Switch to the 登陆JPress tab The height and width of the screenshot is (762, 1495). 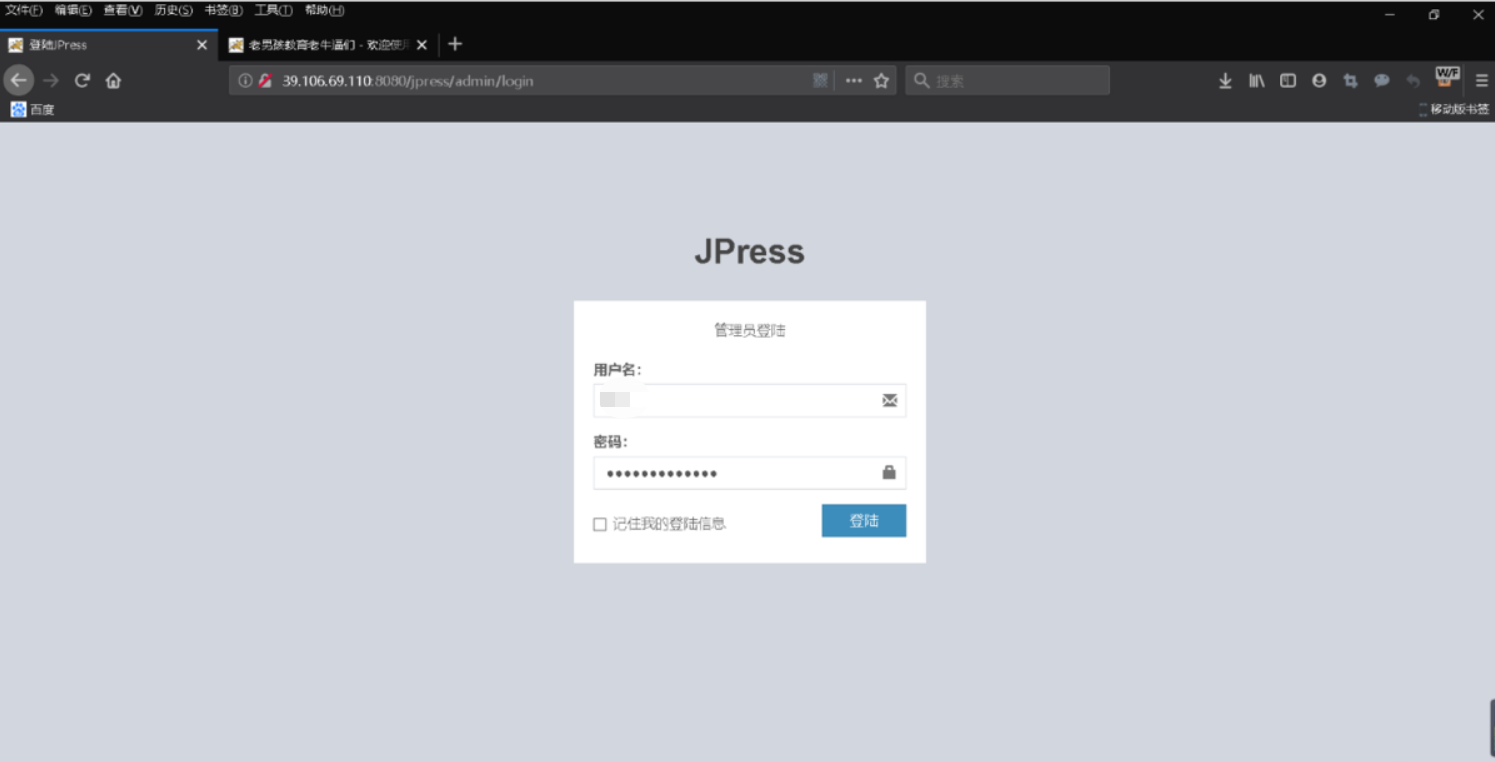108,45
